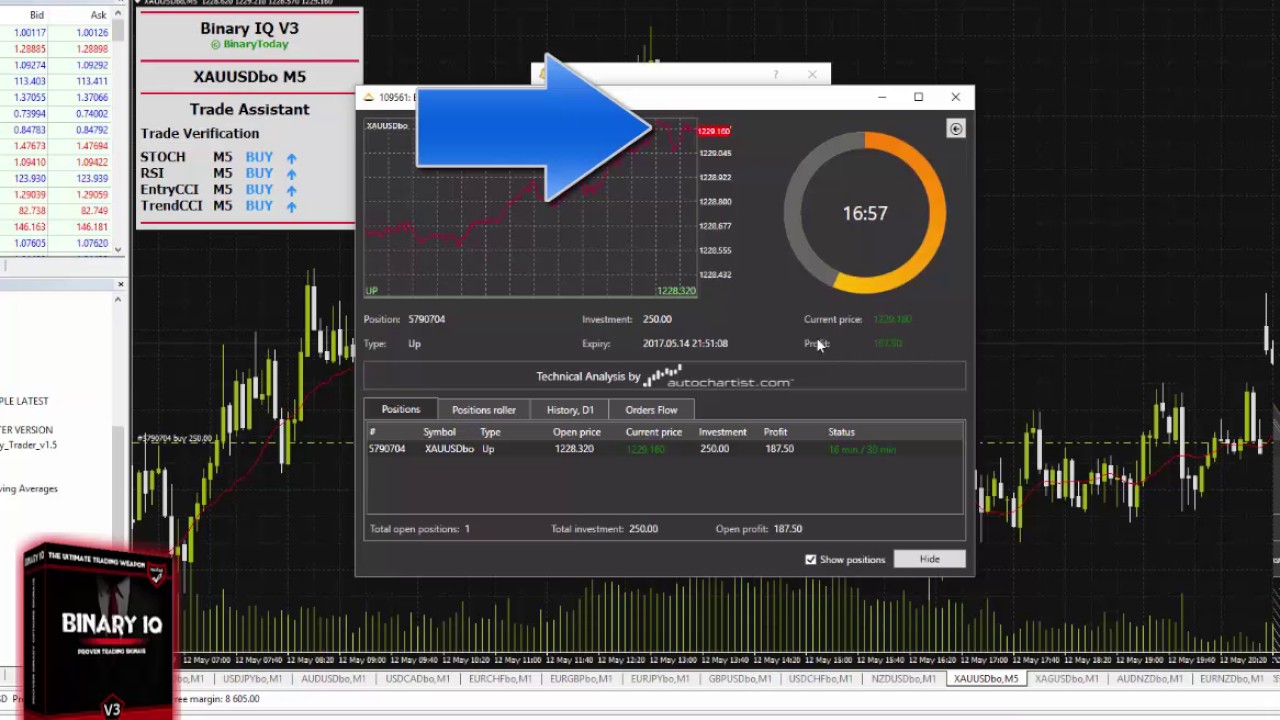
Task: Click the expiry value 2017.05.14 21:51:08
Action: [x=685, y=343]
